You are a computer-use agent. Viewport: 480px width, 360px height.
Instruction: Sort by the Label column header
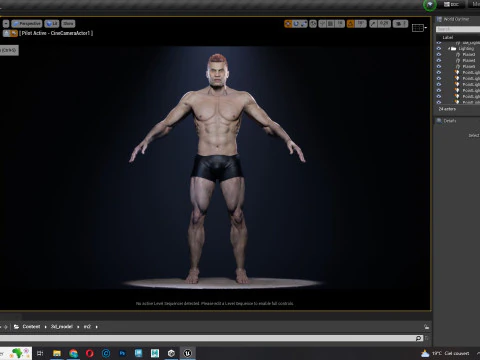tap(448, 37)
